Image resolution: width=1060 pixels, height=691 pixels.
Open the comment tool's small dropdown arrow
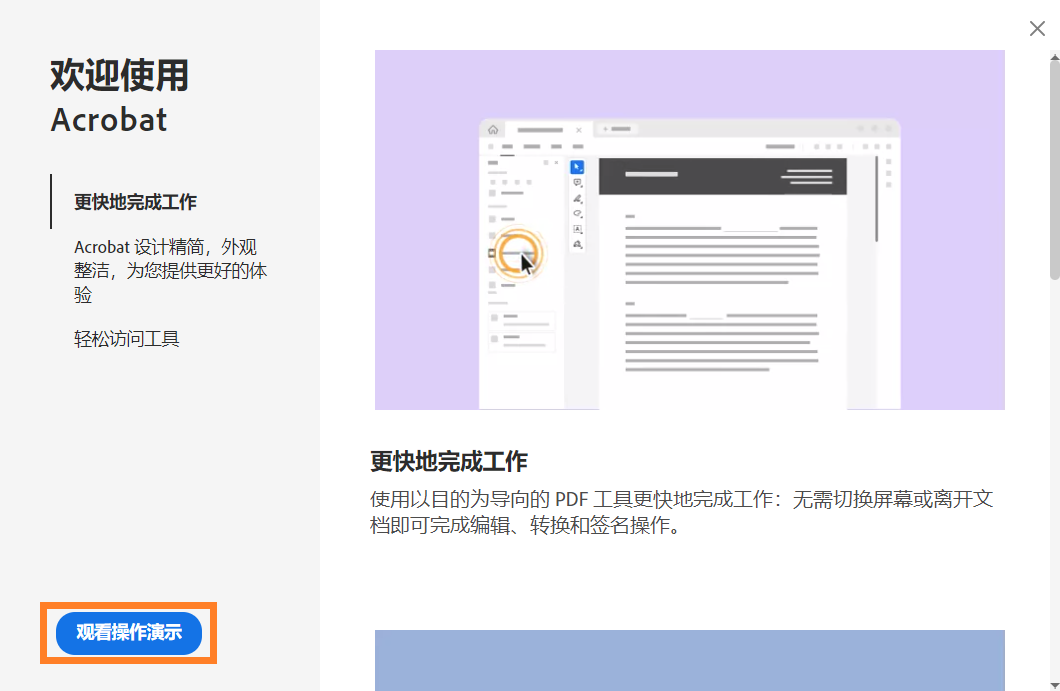click(x=582, y=186)
